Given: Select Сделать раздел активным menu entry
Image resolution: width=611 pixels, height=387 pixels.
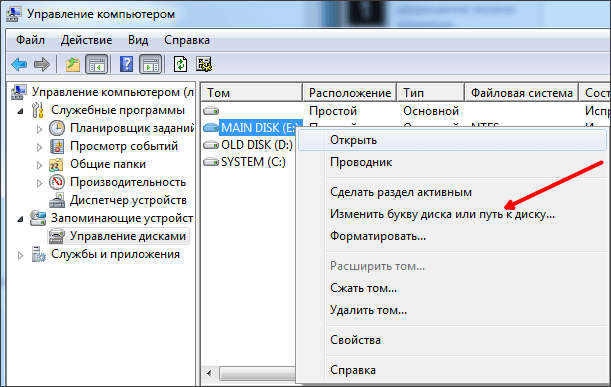Looking at the screenshot, I should (x=452, y=192).
